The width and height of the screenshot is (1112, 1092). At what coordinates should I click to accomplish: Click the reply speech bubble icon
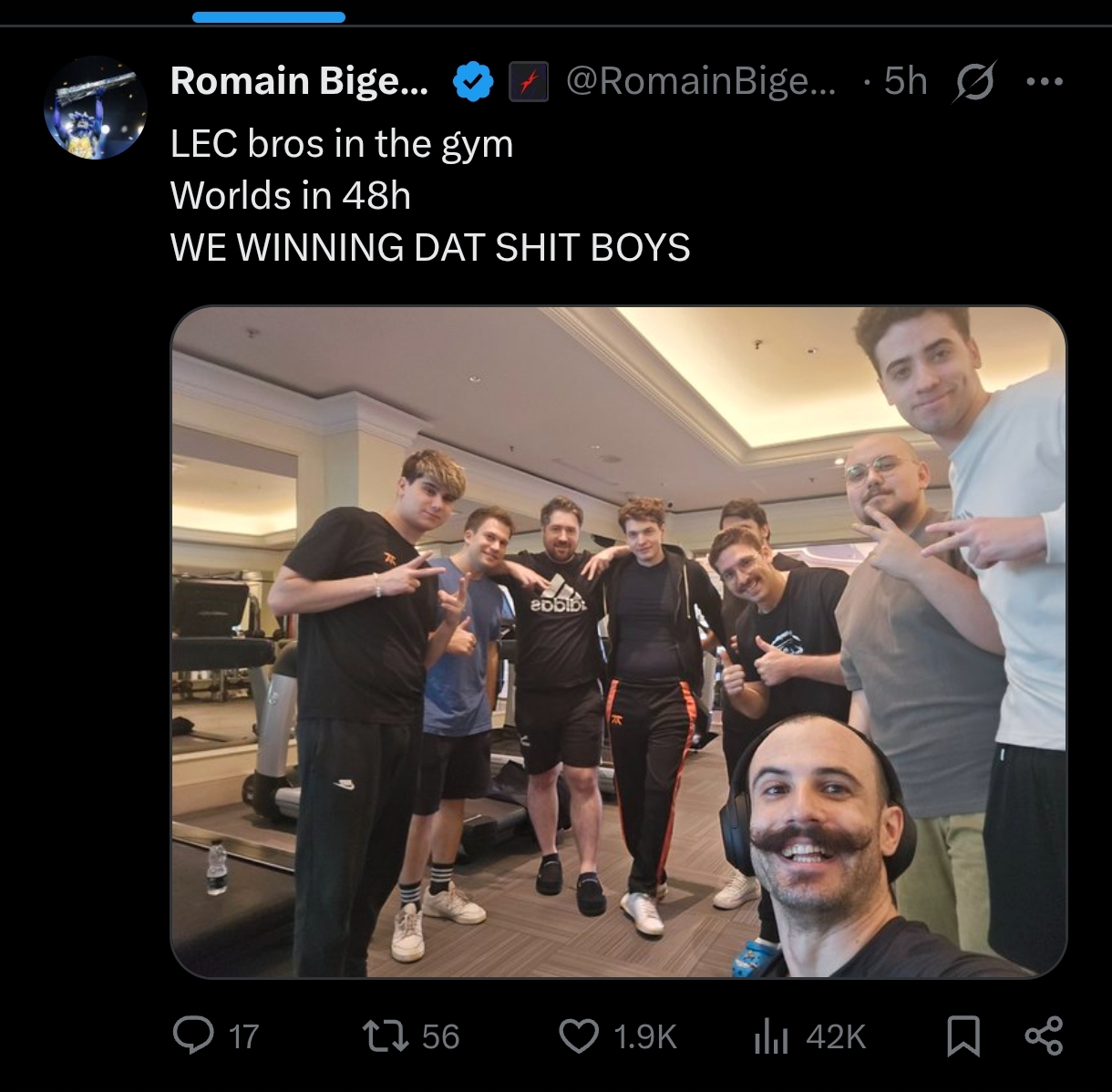point(193,1036)
